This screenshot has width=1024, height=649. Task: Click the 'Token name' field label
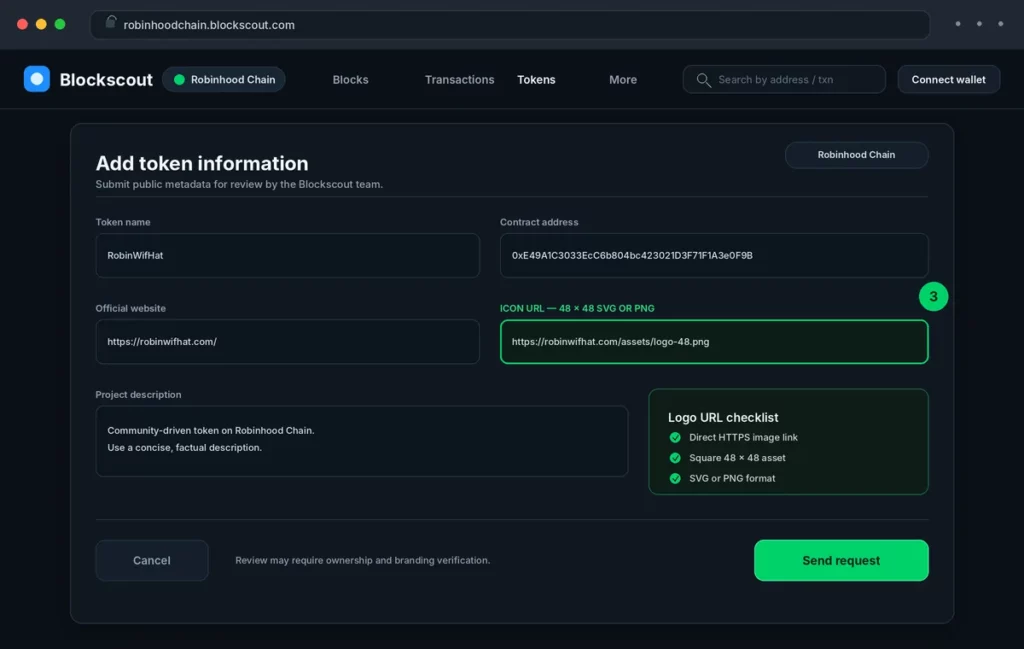(x=123, y=222)
